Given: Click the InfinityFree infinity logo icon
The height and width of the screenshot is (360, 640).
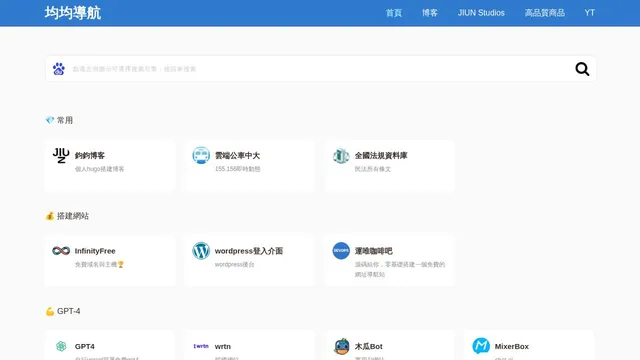Looking at the screenshot, I should (61, 251).
